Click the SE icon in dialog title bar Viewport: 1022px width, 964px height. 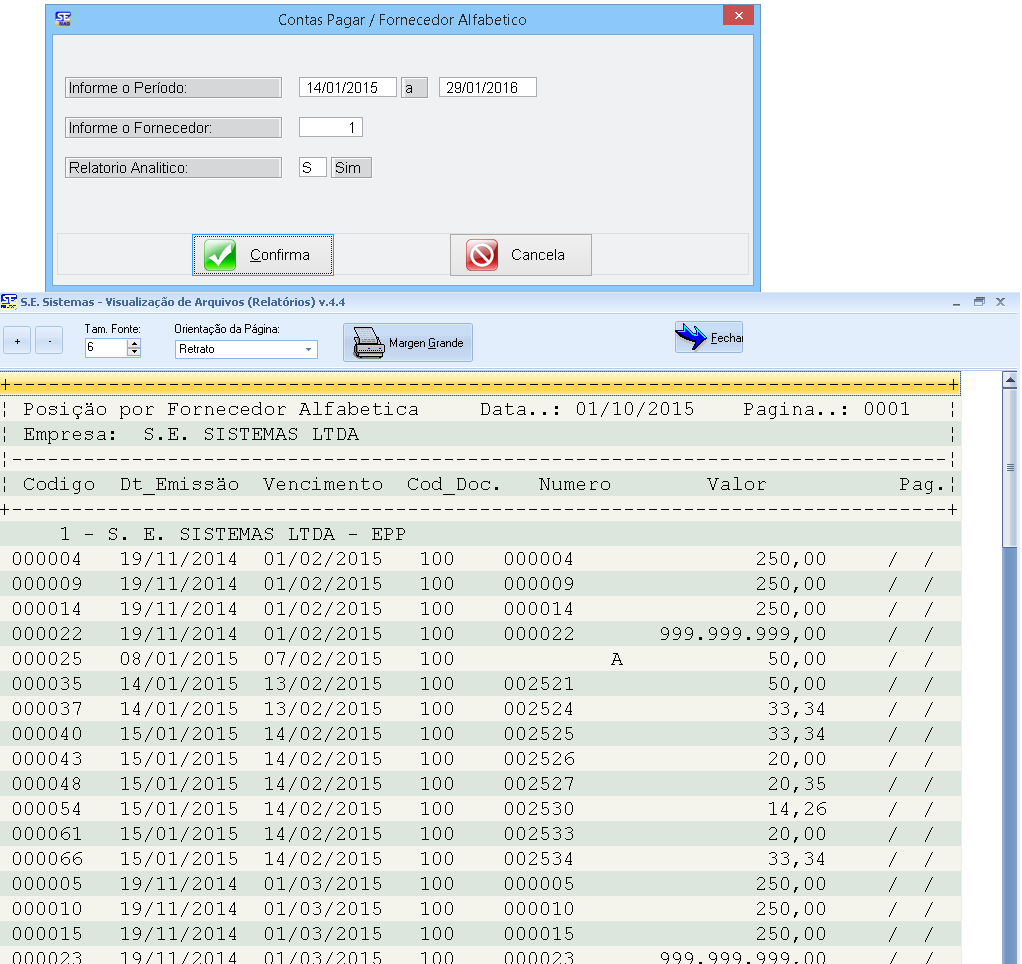(x=63, y=18)
